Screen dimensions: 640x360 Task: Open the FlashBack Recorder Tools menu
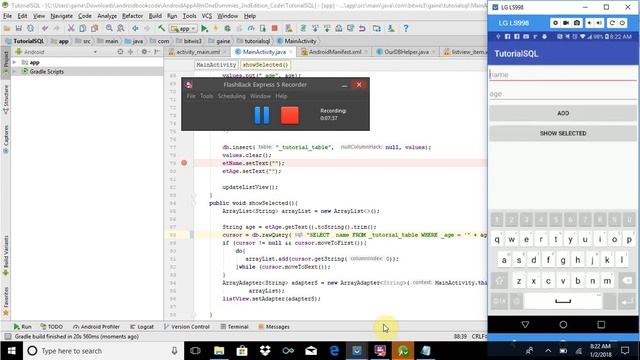point(207,96)
